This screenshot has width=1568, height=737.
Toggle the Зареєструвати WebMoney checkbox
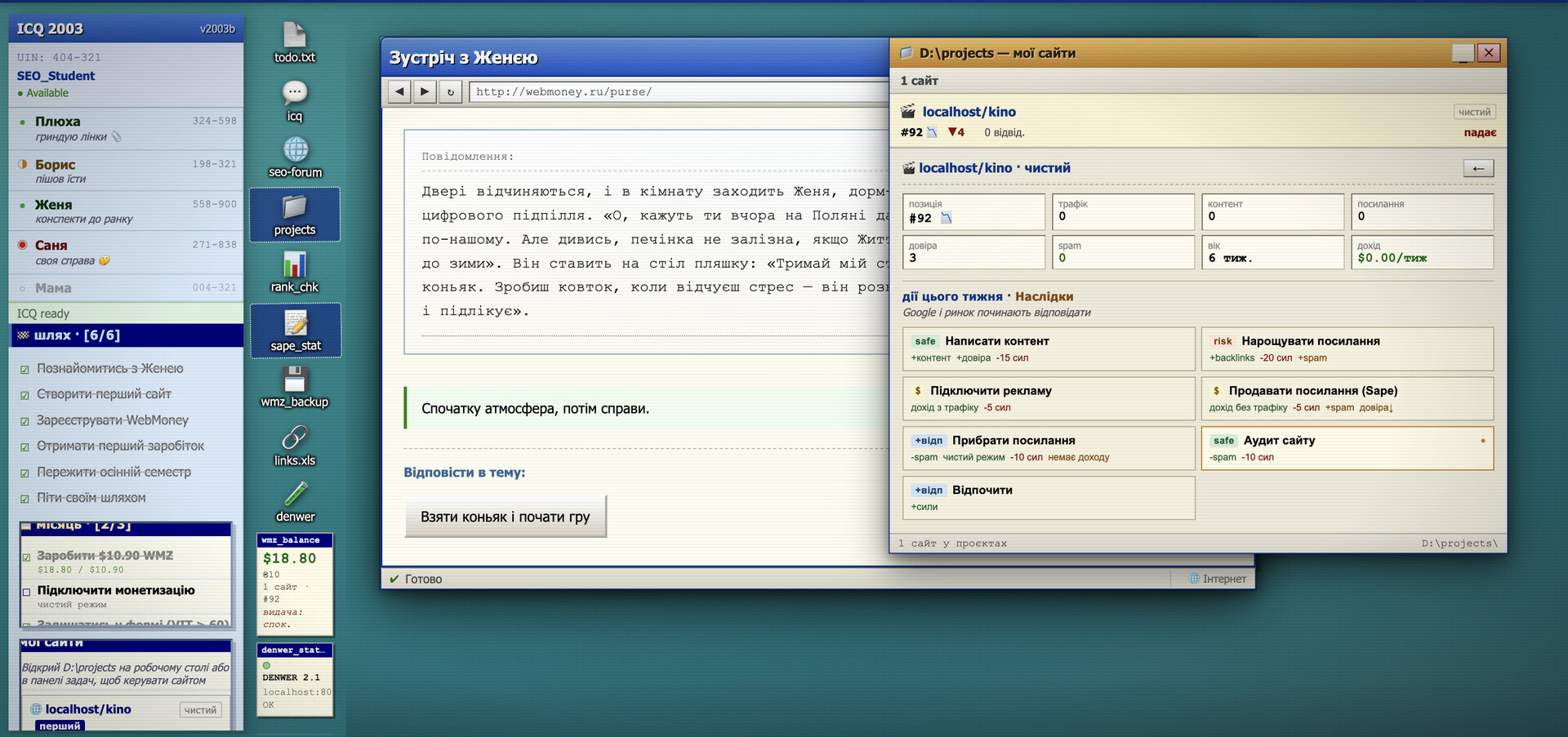coord(25,422)
